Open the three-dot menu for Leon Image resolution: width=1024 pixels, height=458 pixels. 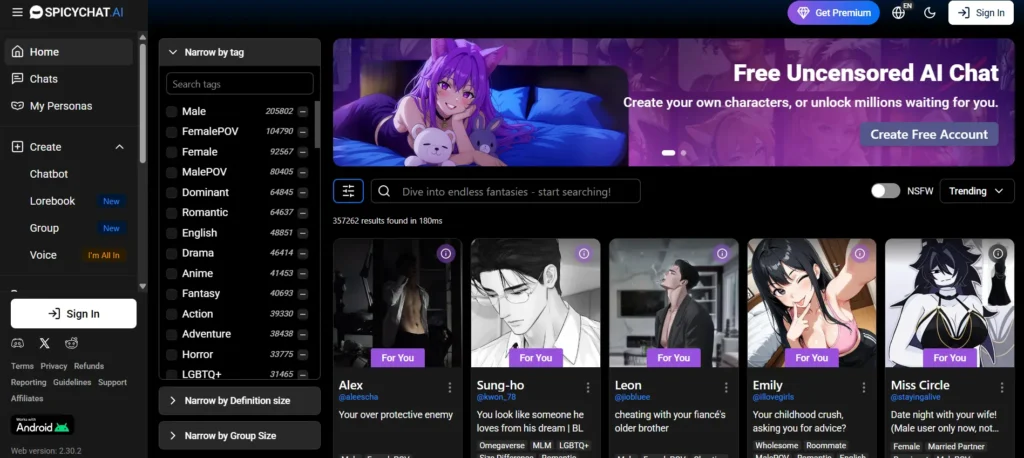tap(726, 387)
